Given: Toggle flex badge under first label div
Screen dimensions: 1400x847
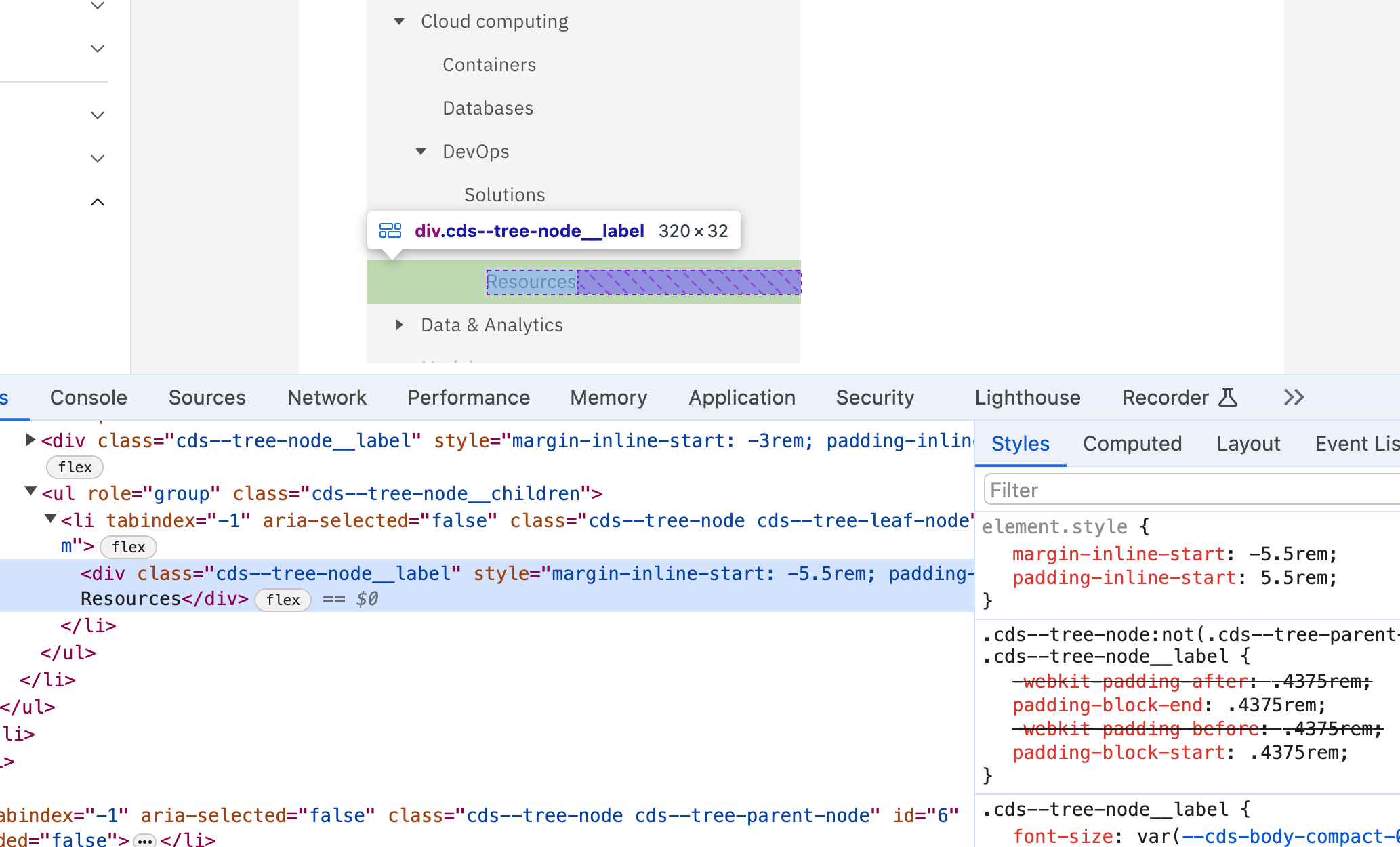Looking at the screenshot, I should click(75, 467).
